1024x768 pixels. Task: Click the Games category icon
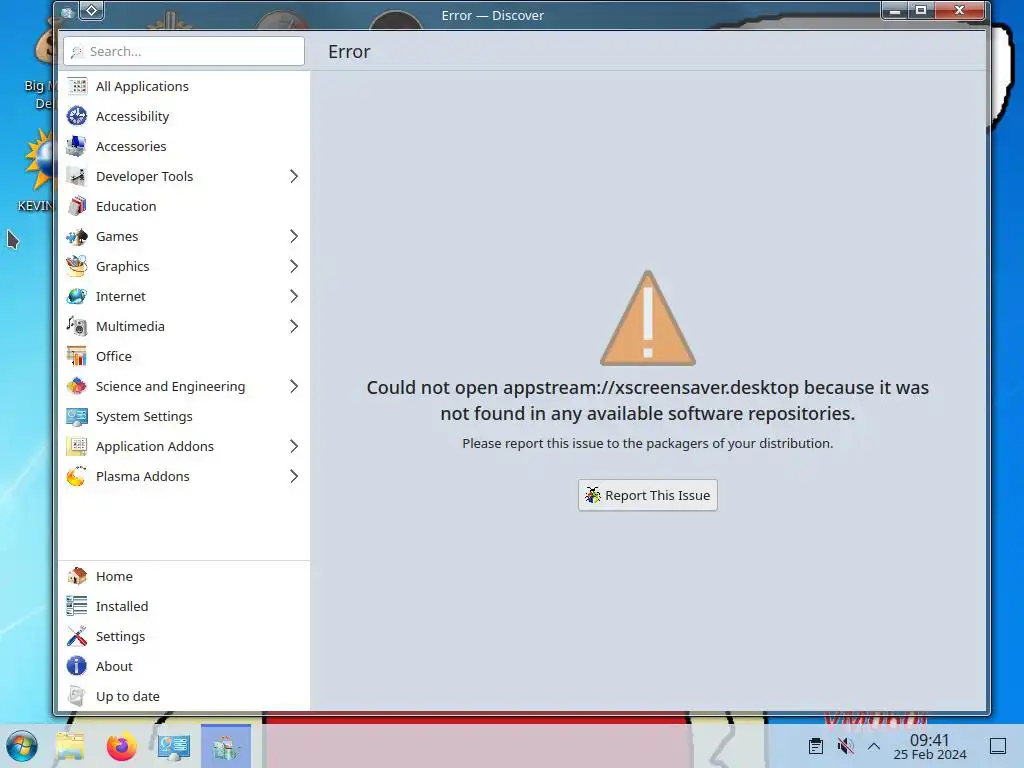(x=76, y=236)
